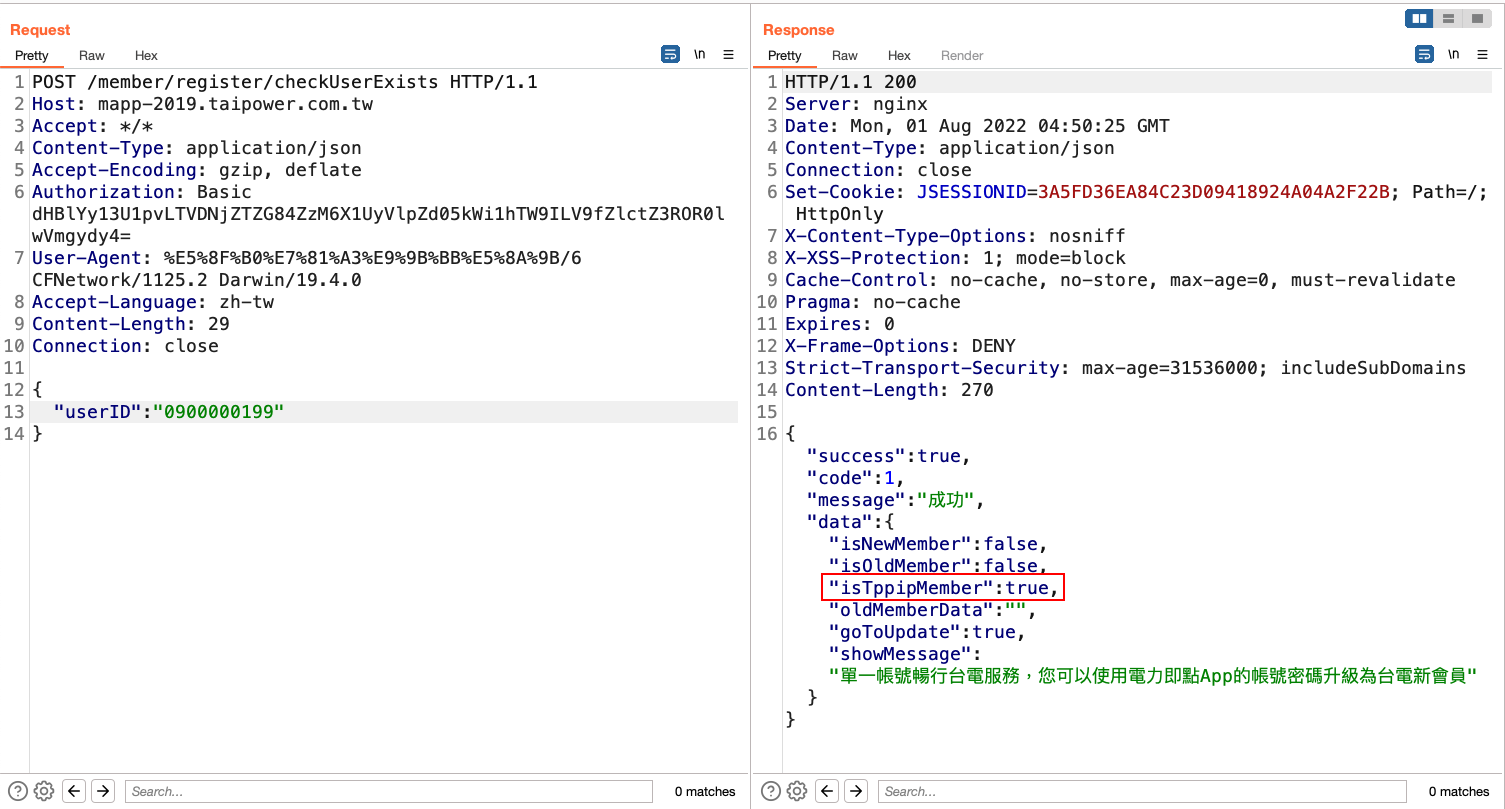Screen dimensions: 1505x809
Task: Click the Content-Length: 270 line
Action: (x=889, y=390)
